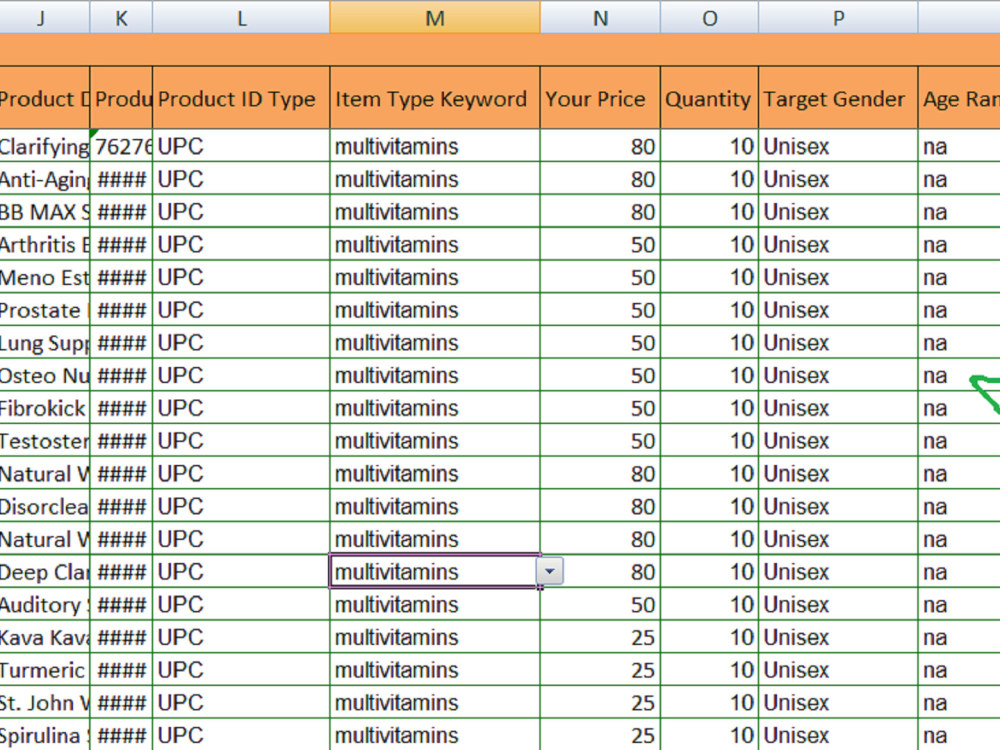Click quantity 10 in the Testoster row
This screenshot has height=750, width=1000.
pos(710,441)
